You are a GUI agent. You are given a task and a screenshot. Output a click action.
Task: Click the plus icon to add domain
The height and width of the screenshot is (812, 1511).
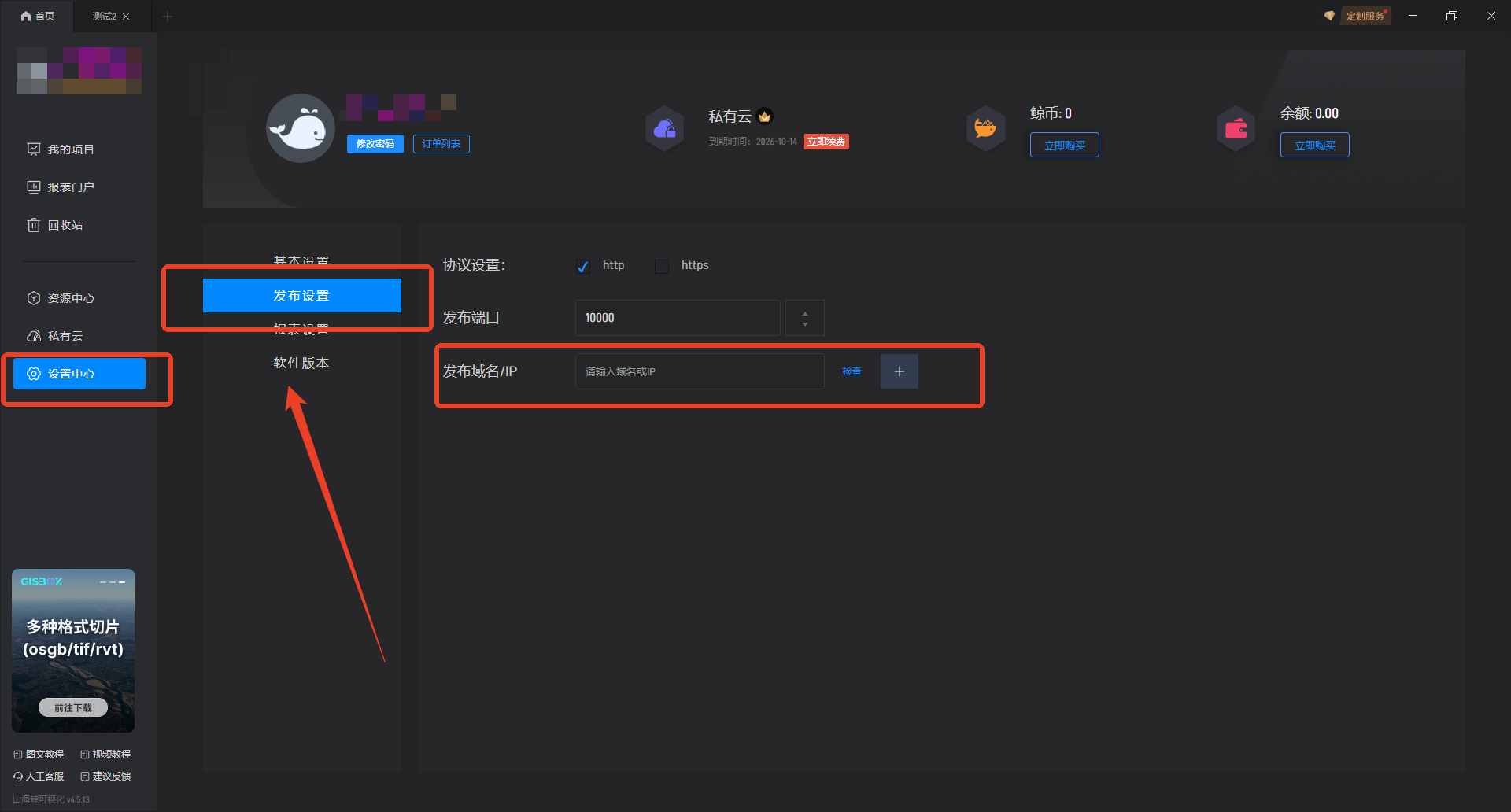899,371
